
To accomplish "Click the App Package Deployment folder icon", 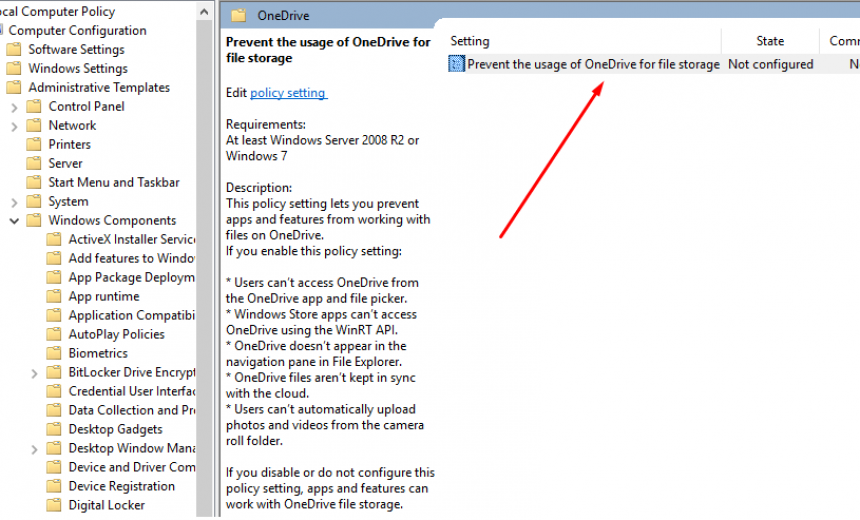I will [x=54, y=278].
